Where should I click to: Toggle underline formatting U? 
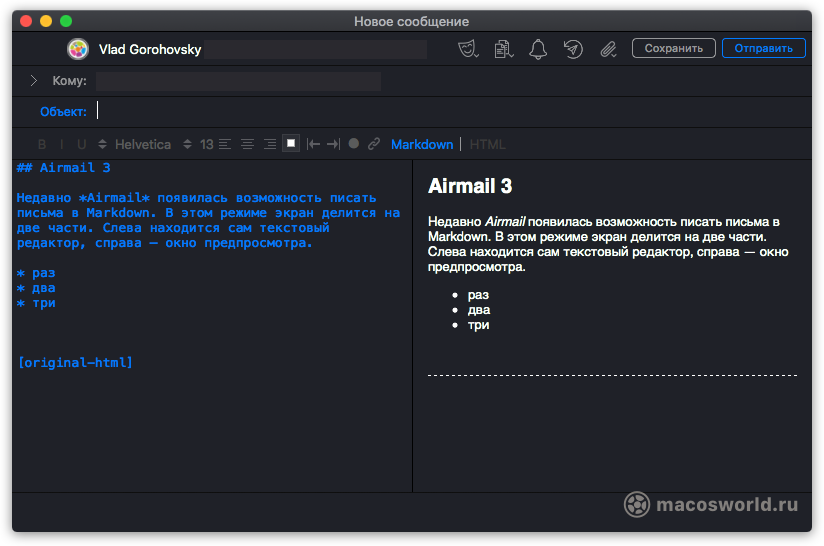pos(81,145)
